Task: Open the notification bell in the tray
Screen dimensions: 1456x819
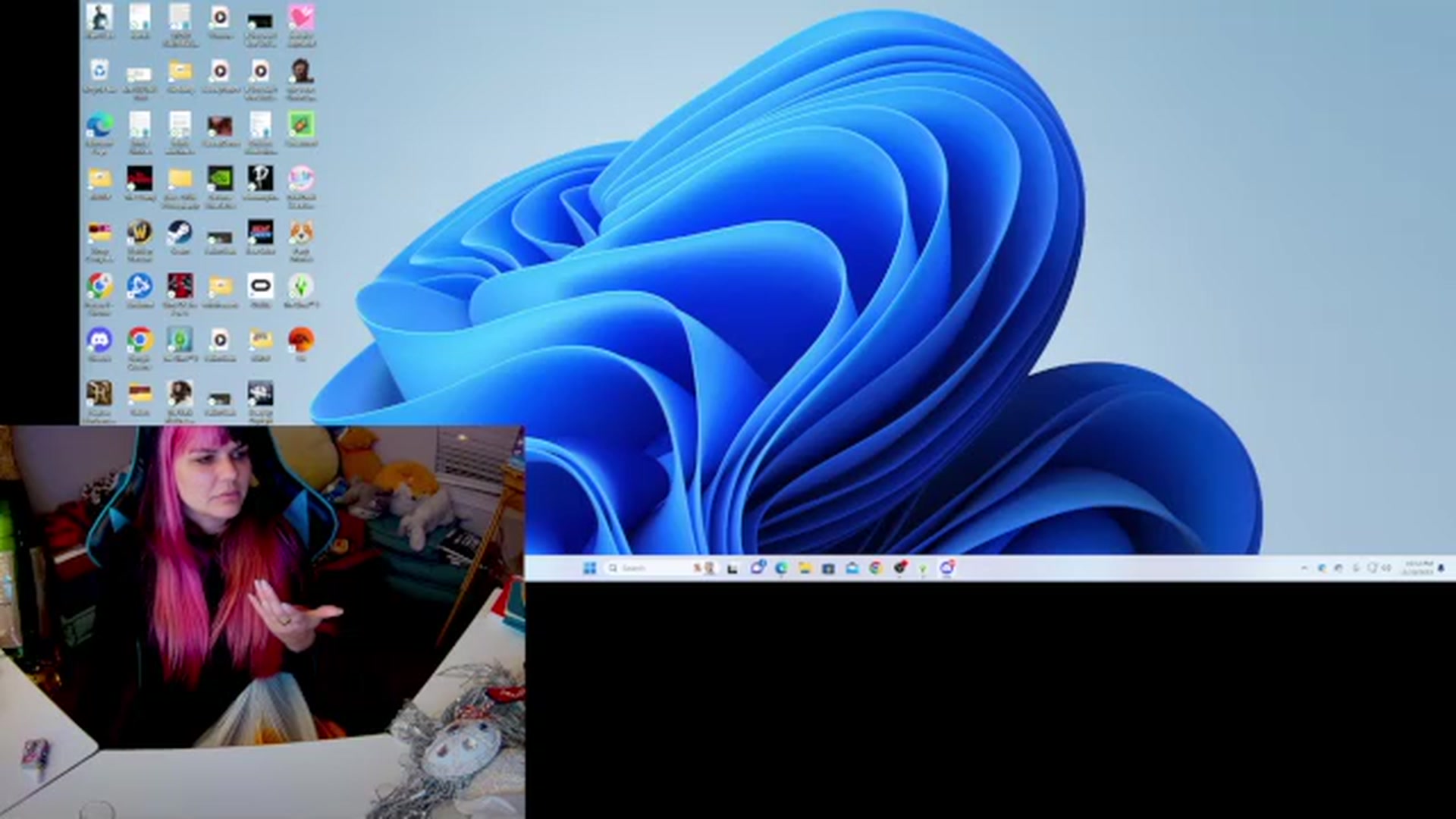Action: tap(1442, 568)
